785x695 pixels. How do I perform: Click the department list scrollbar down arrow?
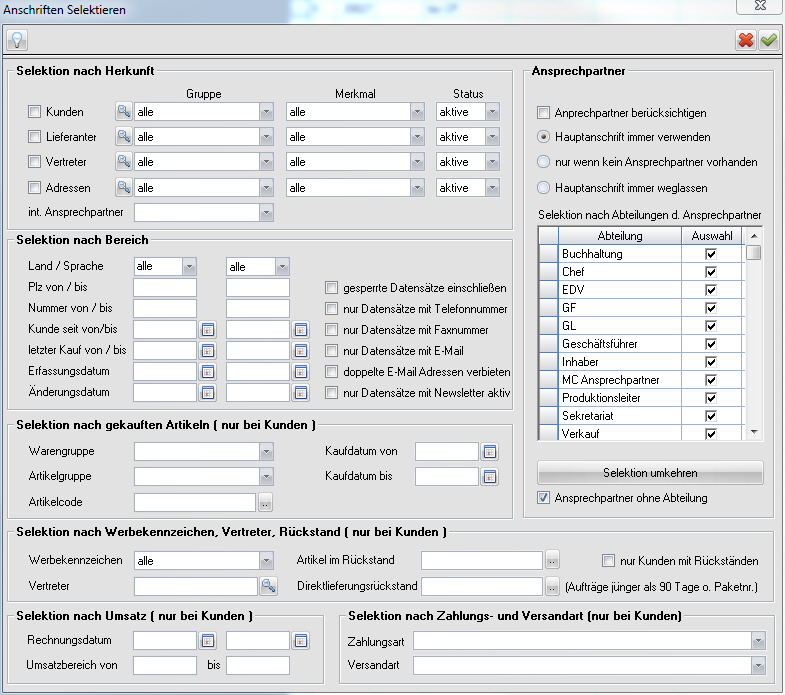[x=754, y=432]
